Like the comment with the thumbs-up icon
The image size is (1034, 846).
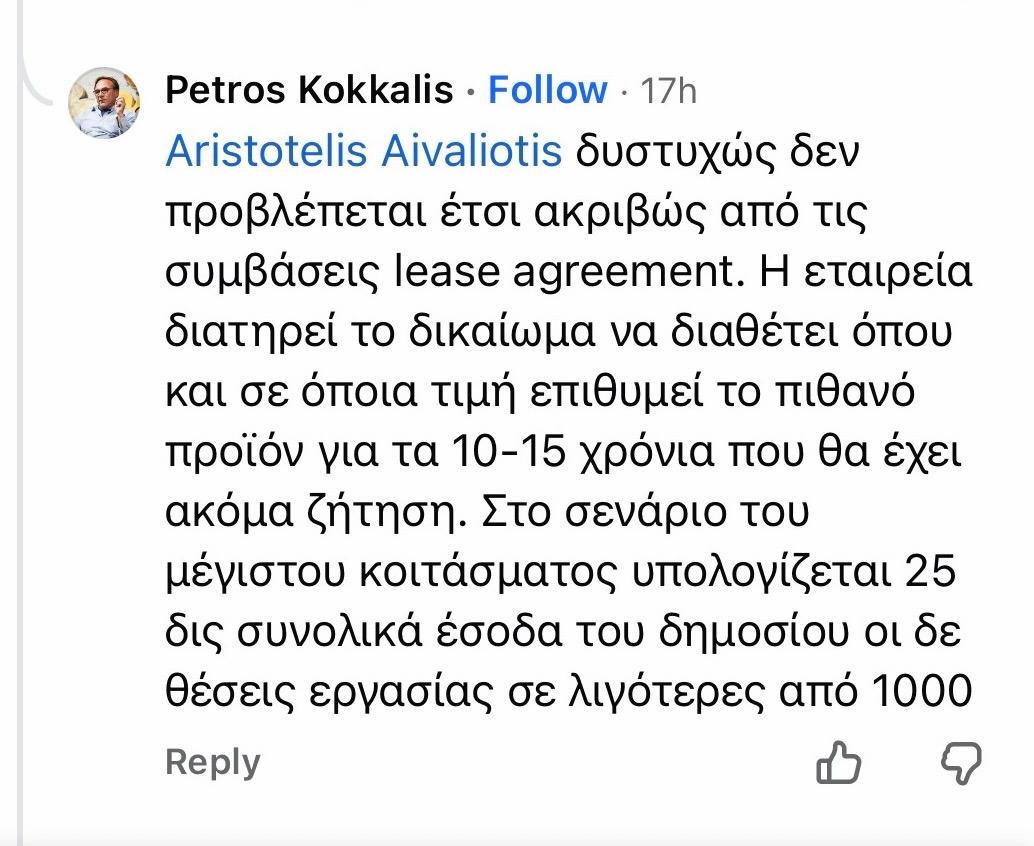click(839, 765)
